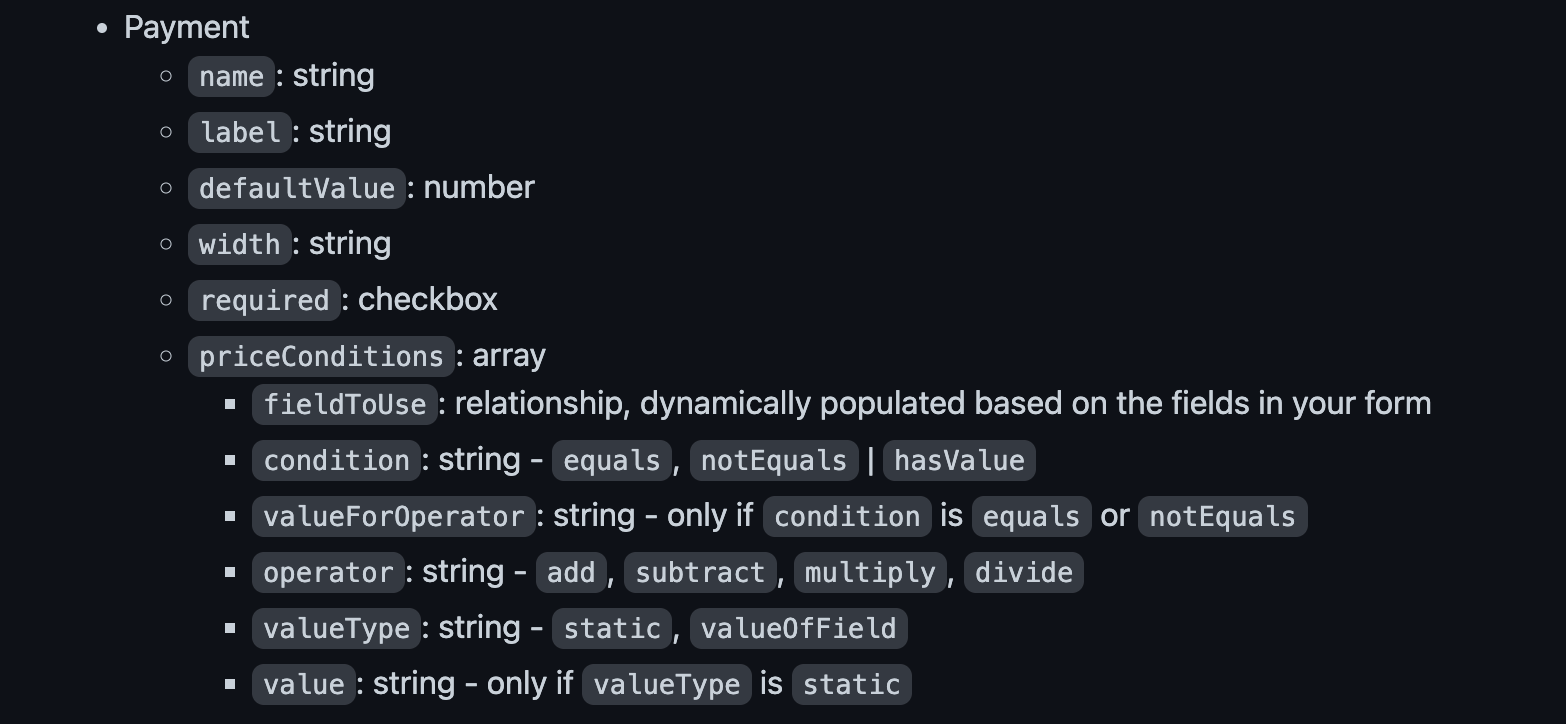Click the defaultValue code tag

point(296,189)
